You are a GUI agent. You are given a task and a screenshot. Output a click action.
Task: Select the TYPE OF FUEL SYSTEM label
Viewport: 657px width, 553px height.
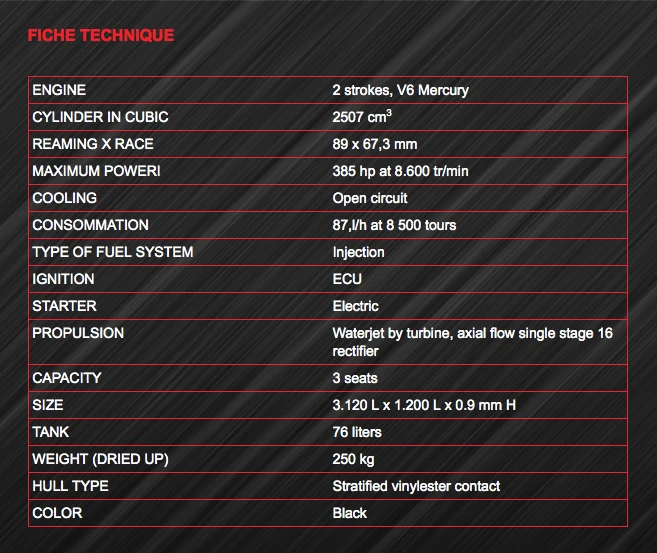(113, 252)
